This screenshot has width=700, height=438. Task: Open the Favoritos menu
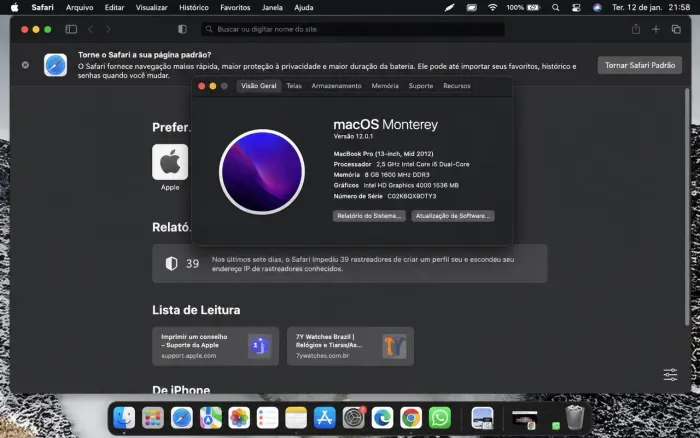(x=235, y=7)
